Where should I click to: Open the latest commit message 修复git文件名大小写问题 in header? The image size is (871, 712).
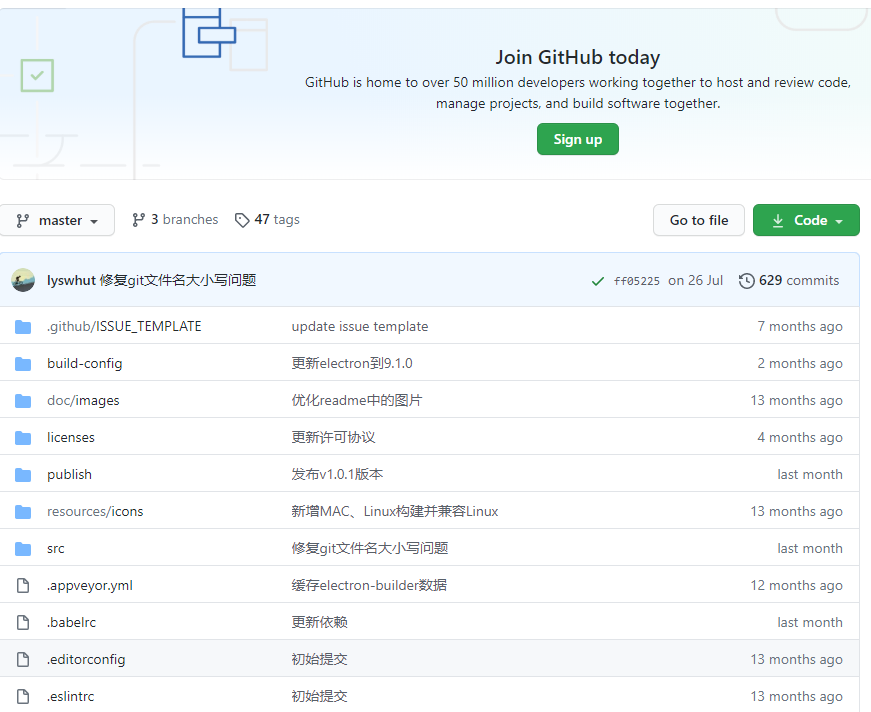[x=178, y=280]
